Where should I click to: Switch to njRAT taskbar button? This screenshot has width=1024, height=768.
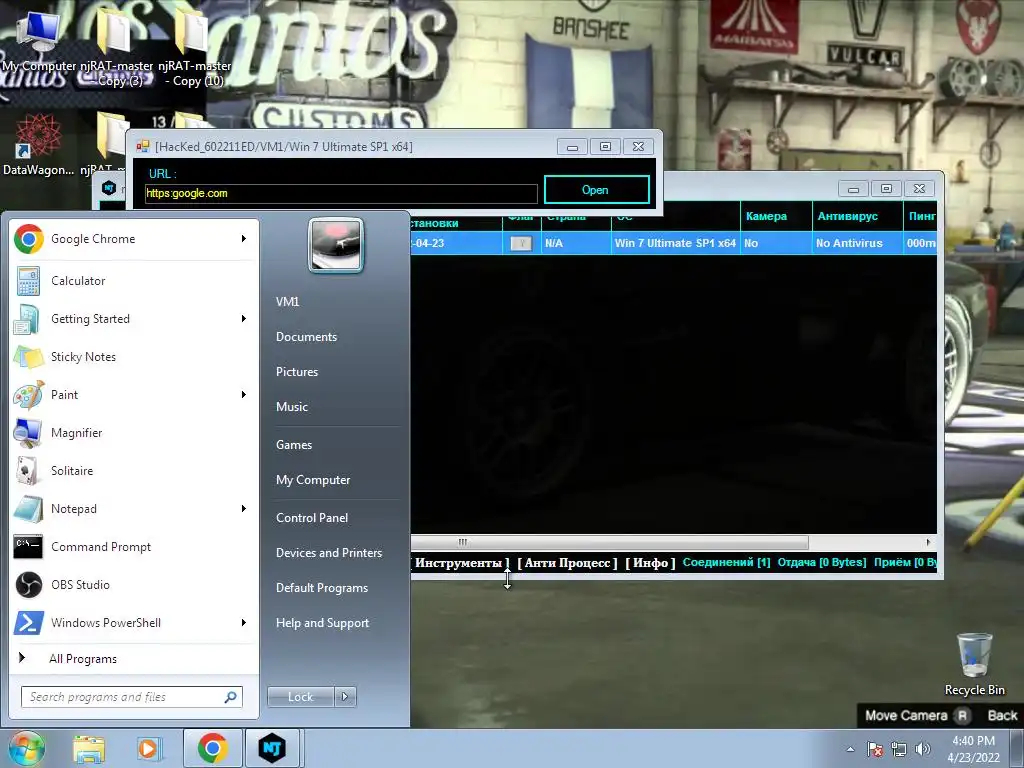point(272,748)
